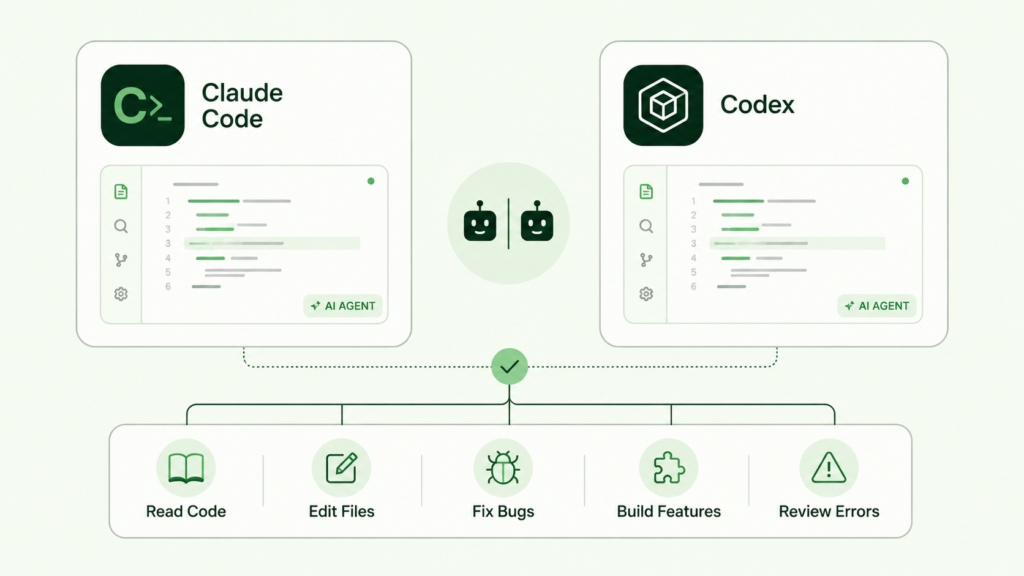Click line number 6 in the Codex editor
1024x576 pixels.
[694, 286]
